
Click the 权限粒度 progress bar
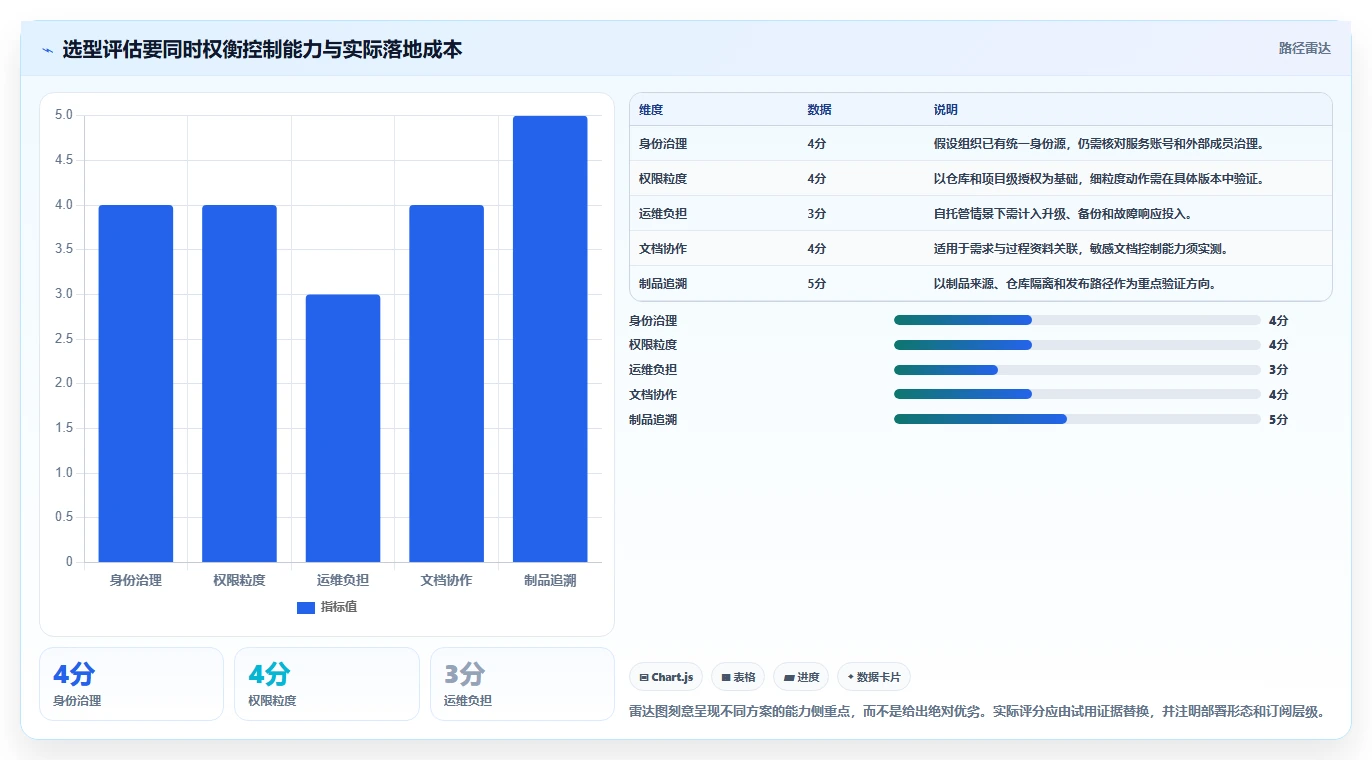pyautogui.click(x=1077, y=345)
